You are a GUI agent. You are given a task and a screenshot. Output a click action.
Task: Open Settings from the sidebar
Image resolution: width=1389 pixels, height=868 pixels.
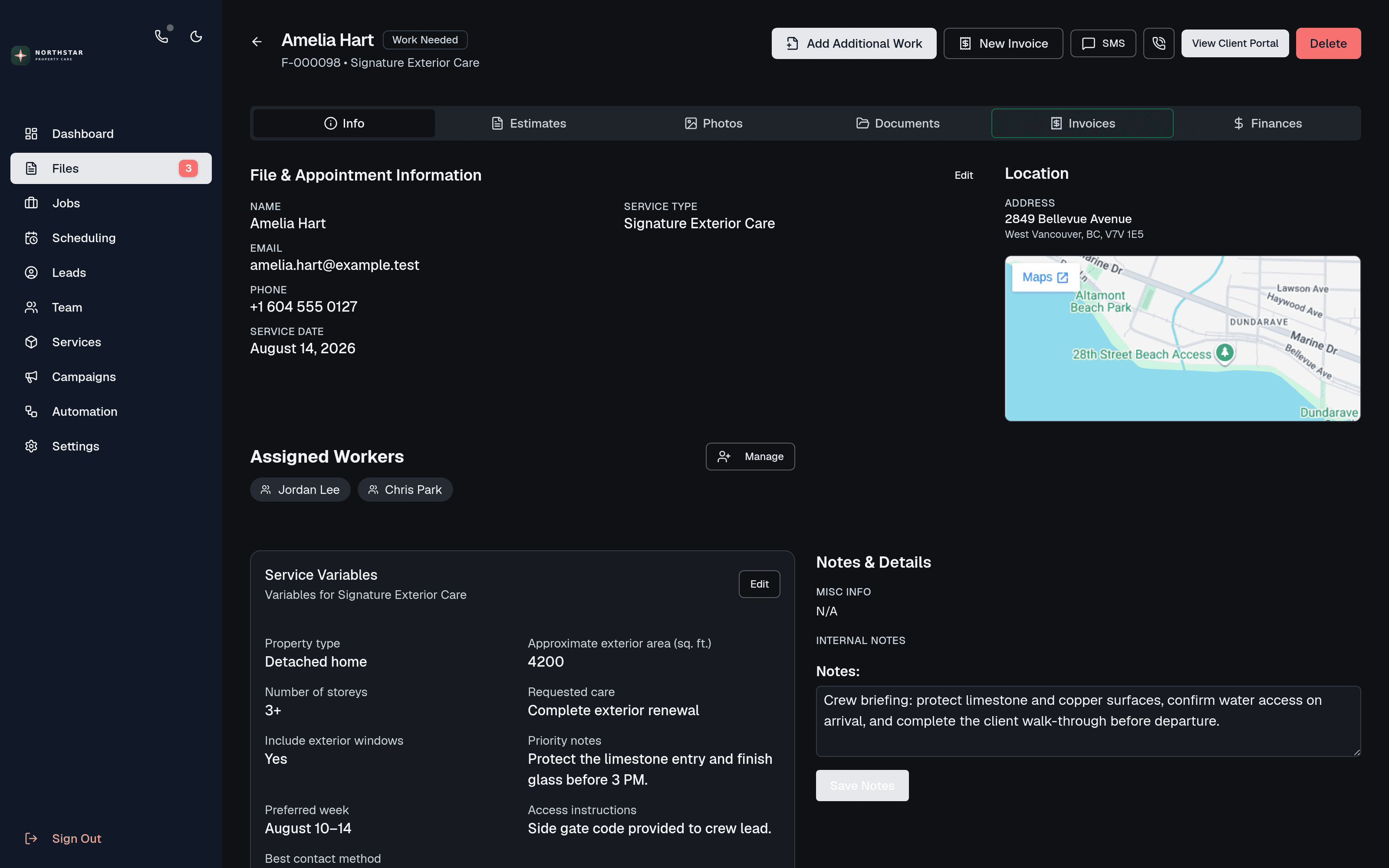111,446
